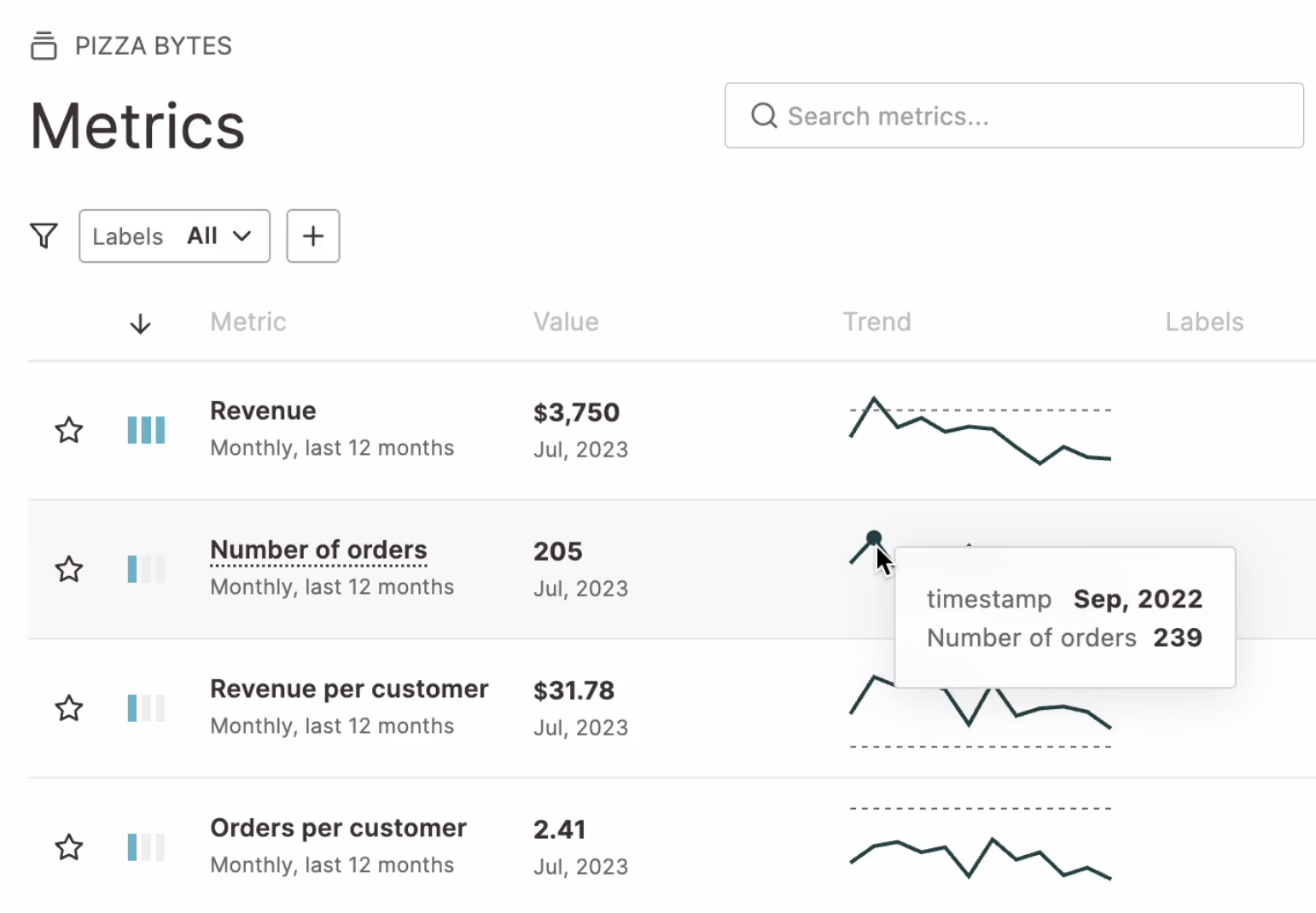The height and width of the screenshot is (913, 1316).
Task: Open the PIZZA BYTES breadcrumb link
Action: tap(154, 46)
